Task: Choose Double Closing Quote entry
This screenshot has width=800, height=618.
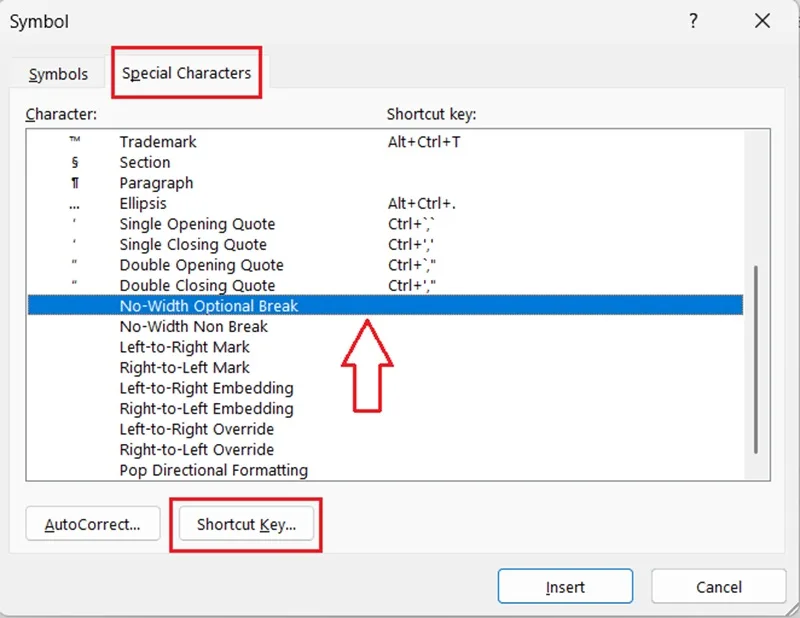Action: pyautogui.click(x=385, y=285)
